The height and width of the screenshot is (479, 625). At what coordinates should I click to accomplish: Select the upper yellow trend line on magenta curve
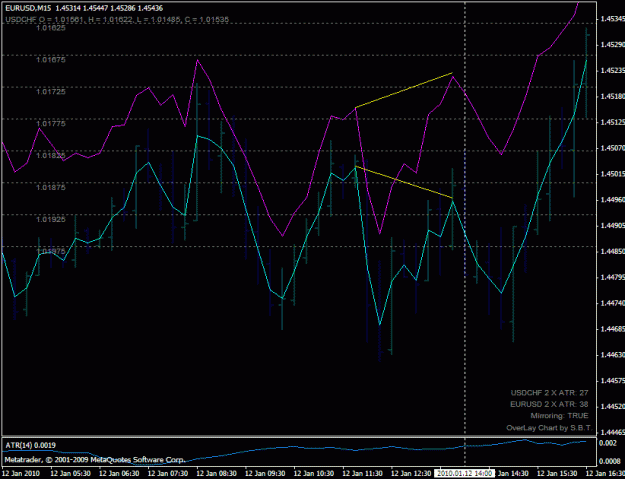[x=404, y=90]
